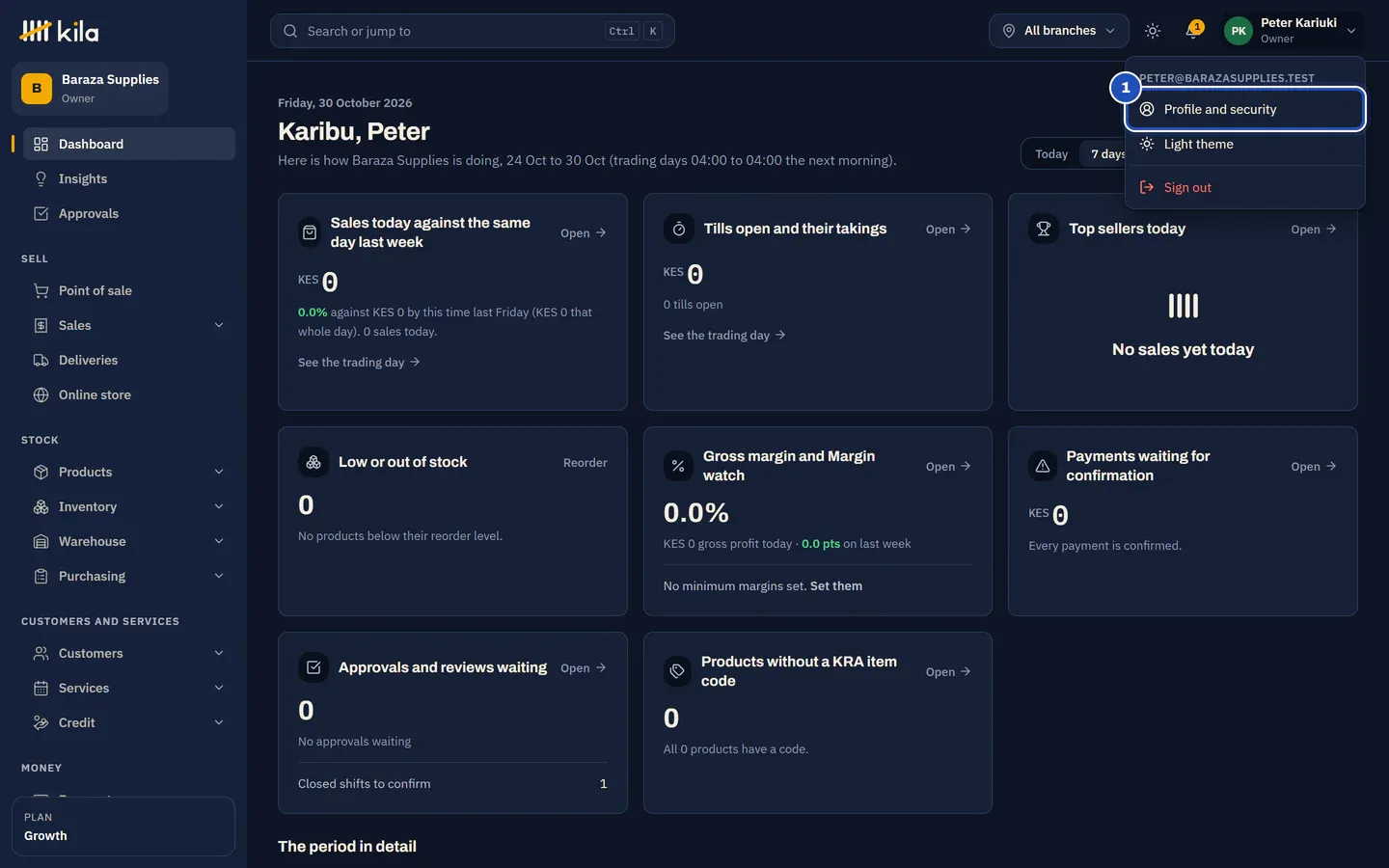Click the Kila logo

(59, 31)
